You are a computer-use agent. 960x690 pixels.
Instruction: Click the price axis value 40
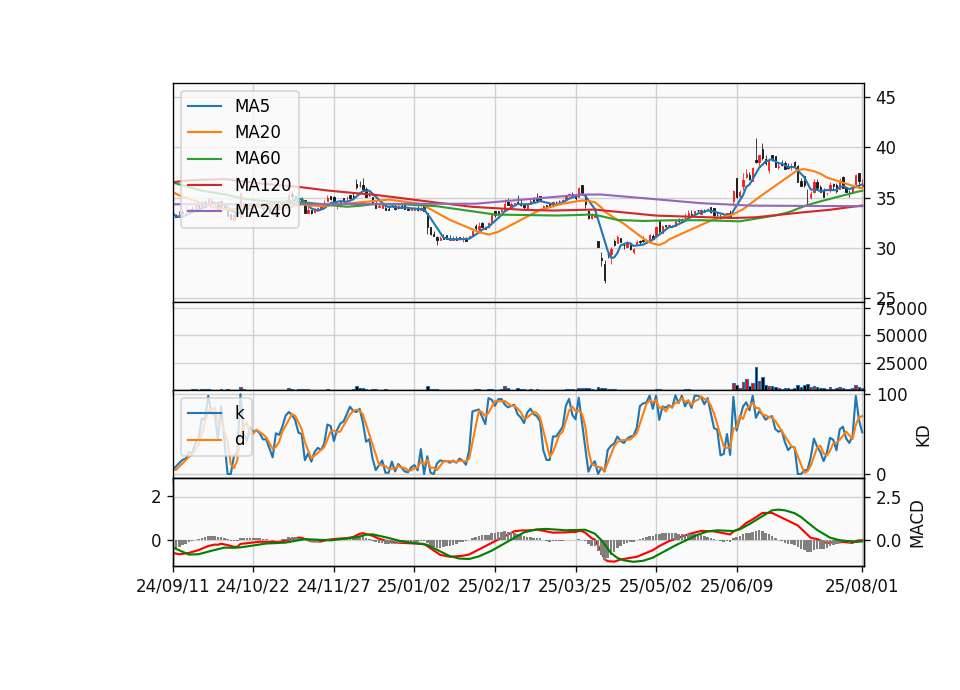[x=885, y=148]
